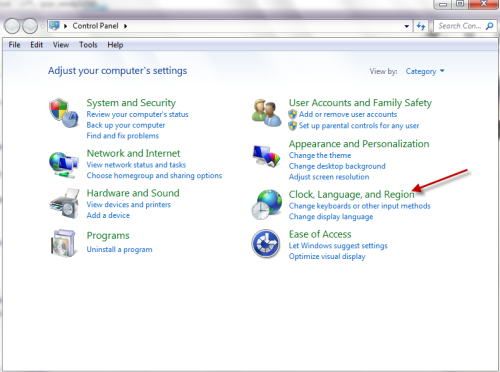The width and height of the screenshot is (500, 372).
Task: Open the Programs disc box icon
Action: point(63,243)
